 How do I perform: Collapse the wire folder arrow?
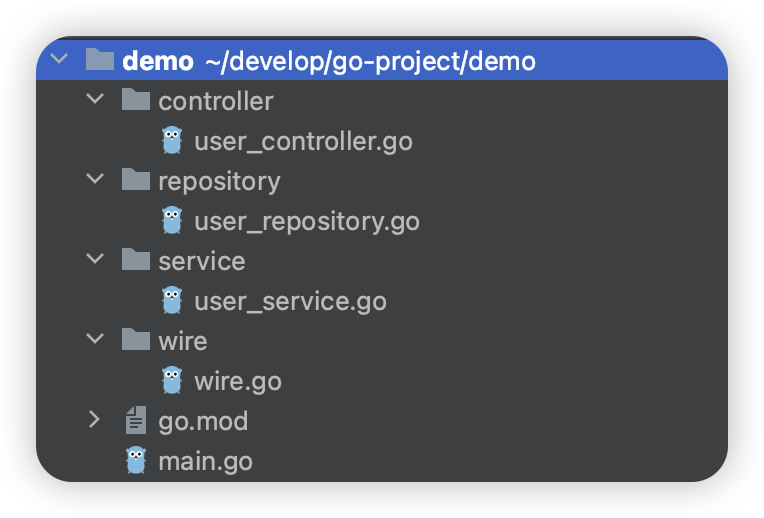pyautogui.click(x=95, y=340)
